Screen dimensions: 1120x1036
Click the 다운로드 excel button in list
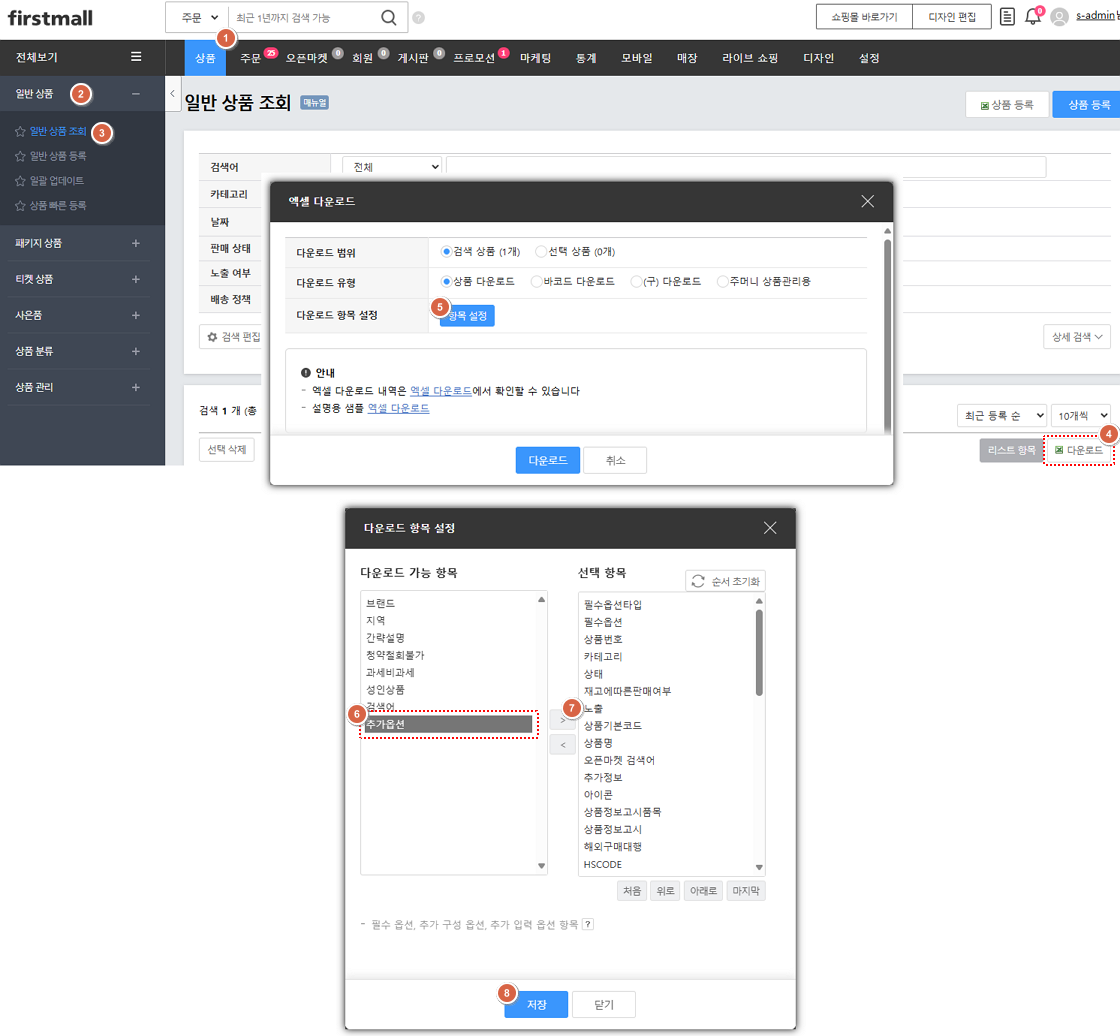[x=1079, y=450]
